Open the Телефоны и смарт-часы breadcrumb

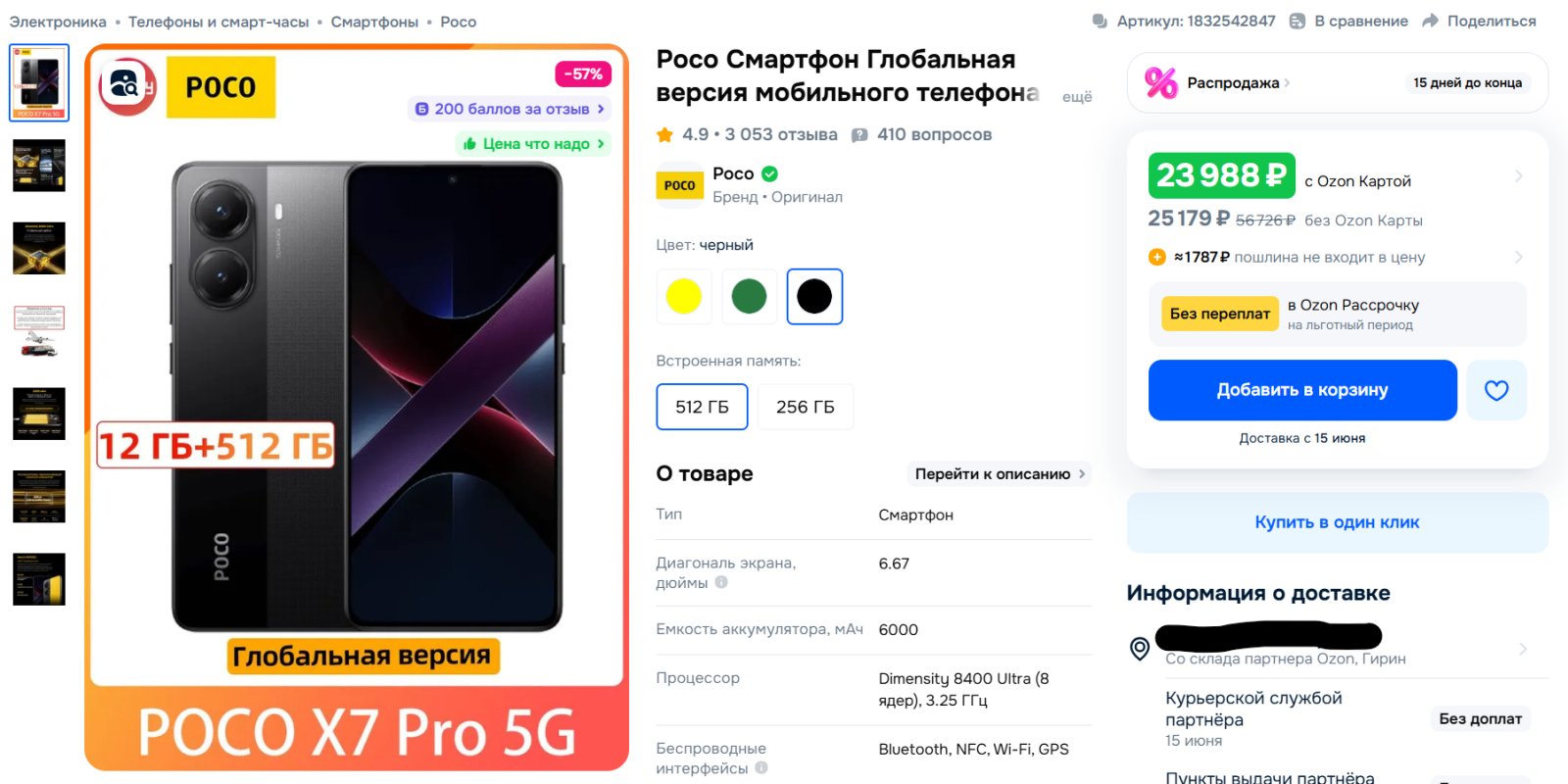219,22
